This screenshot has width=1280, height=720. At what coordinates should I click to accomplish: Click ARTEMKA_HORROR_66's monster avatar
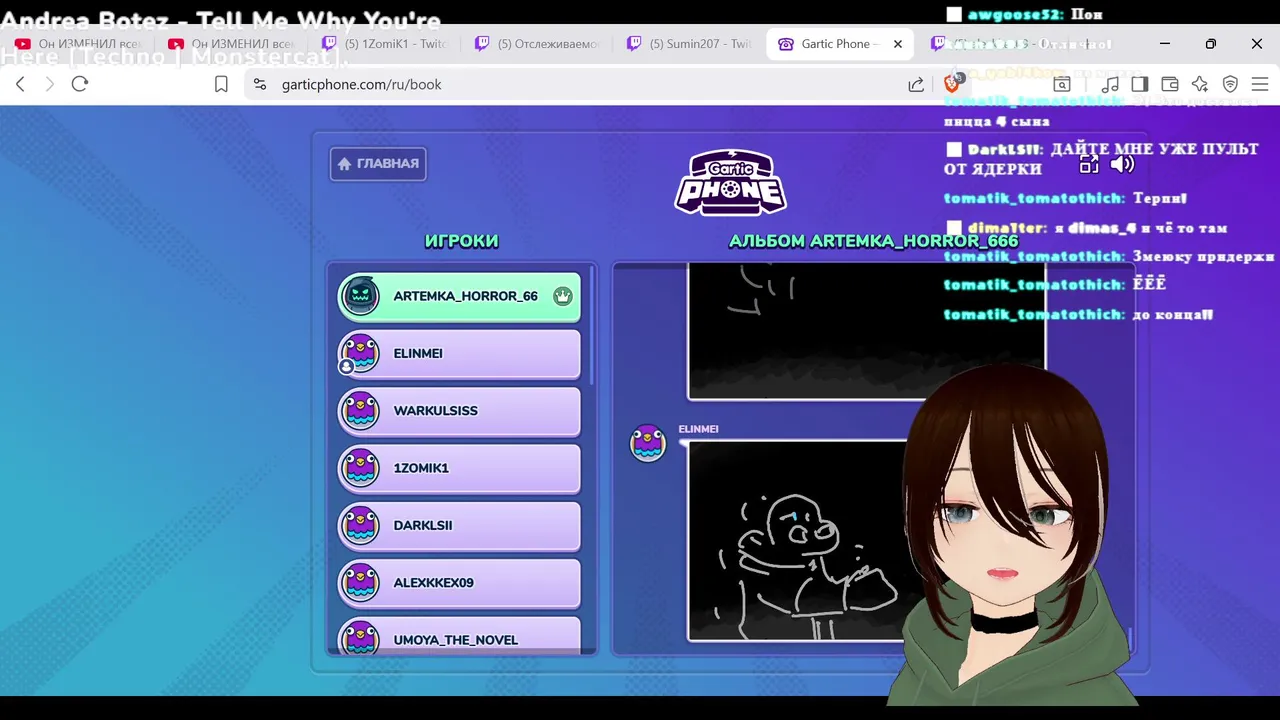[360, 296]
